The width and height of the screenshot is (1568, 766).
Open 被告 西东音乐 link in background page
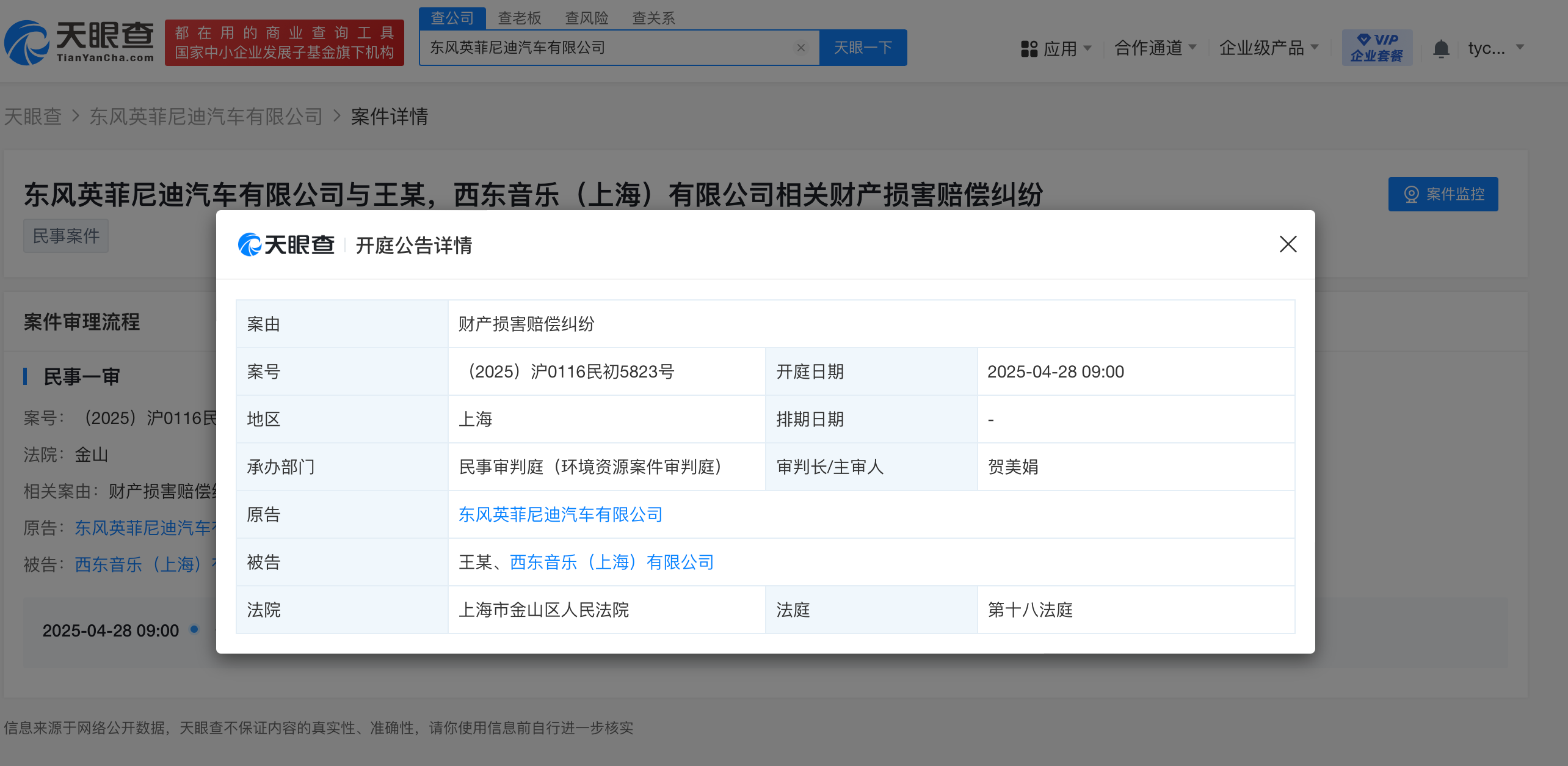(145, 564)
